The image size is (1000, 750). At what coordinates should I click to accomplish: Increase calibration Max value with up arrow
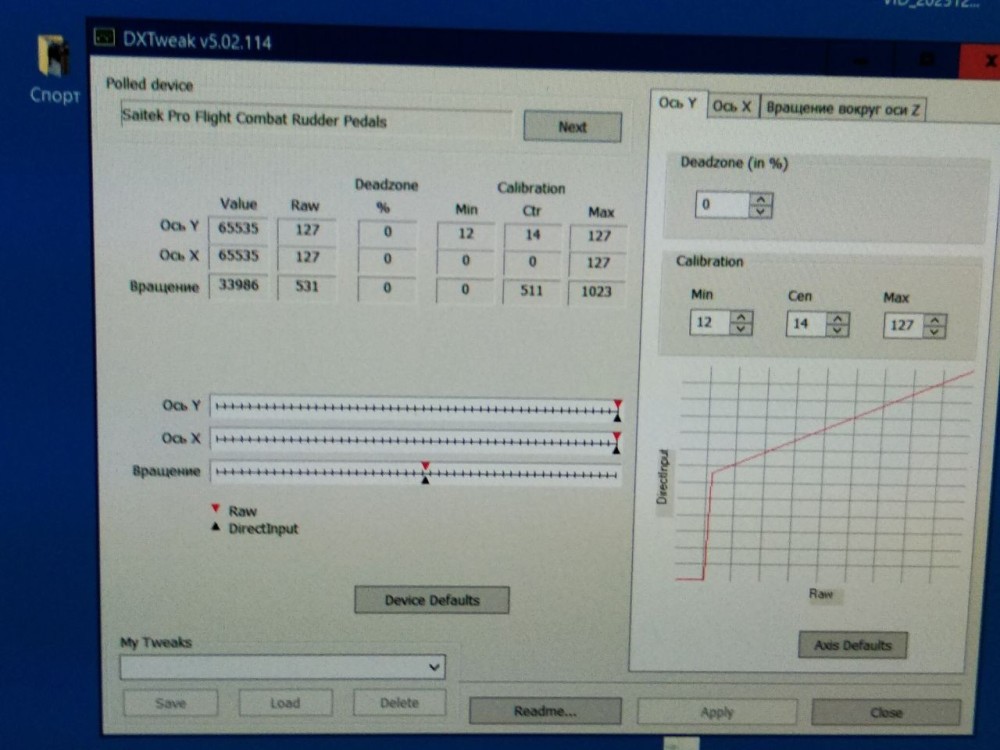point(935,321)
